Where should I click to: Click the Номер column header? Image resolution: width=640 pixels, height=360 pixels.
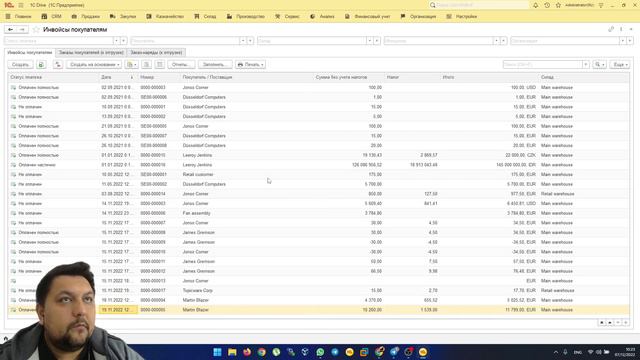pos(158,77)
